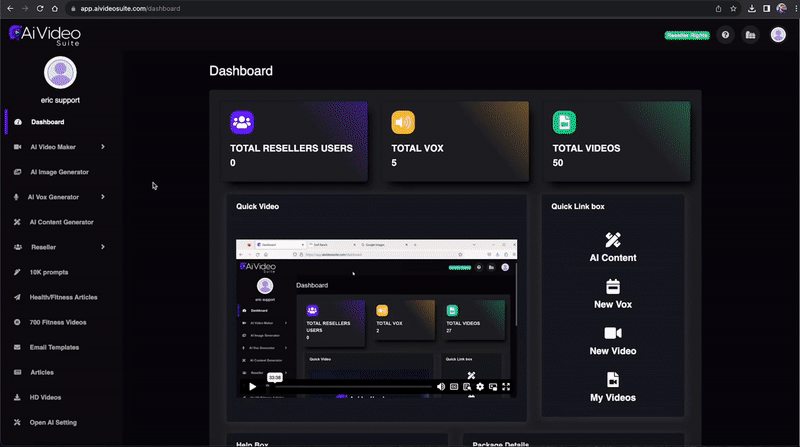Image resolution: width=800 pixels, height=447 pixels.
Task: Click the AI Content Generator tools icon
Action: [x=17, y=222]
